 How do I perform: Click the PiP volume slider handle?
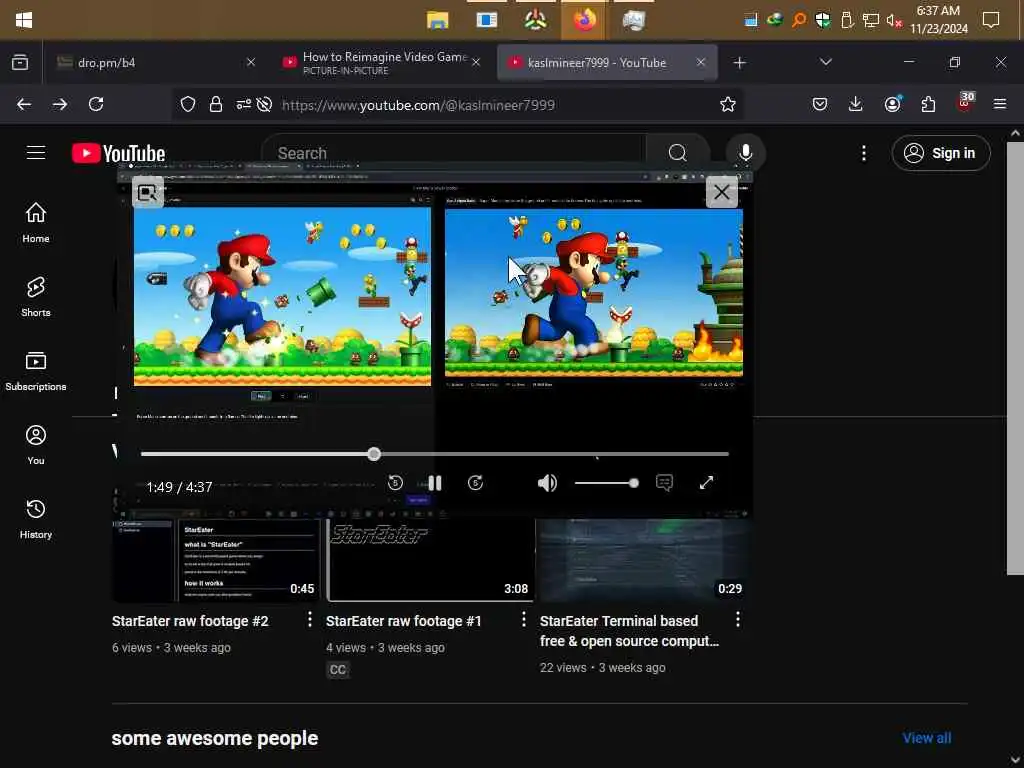click(633, 483)
